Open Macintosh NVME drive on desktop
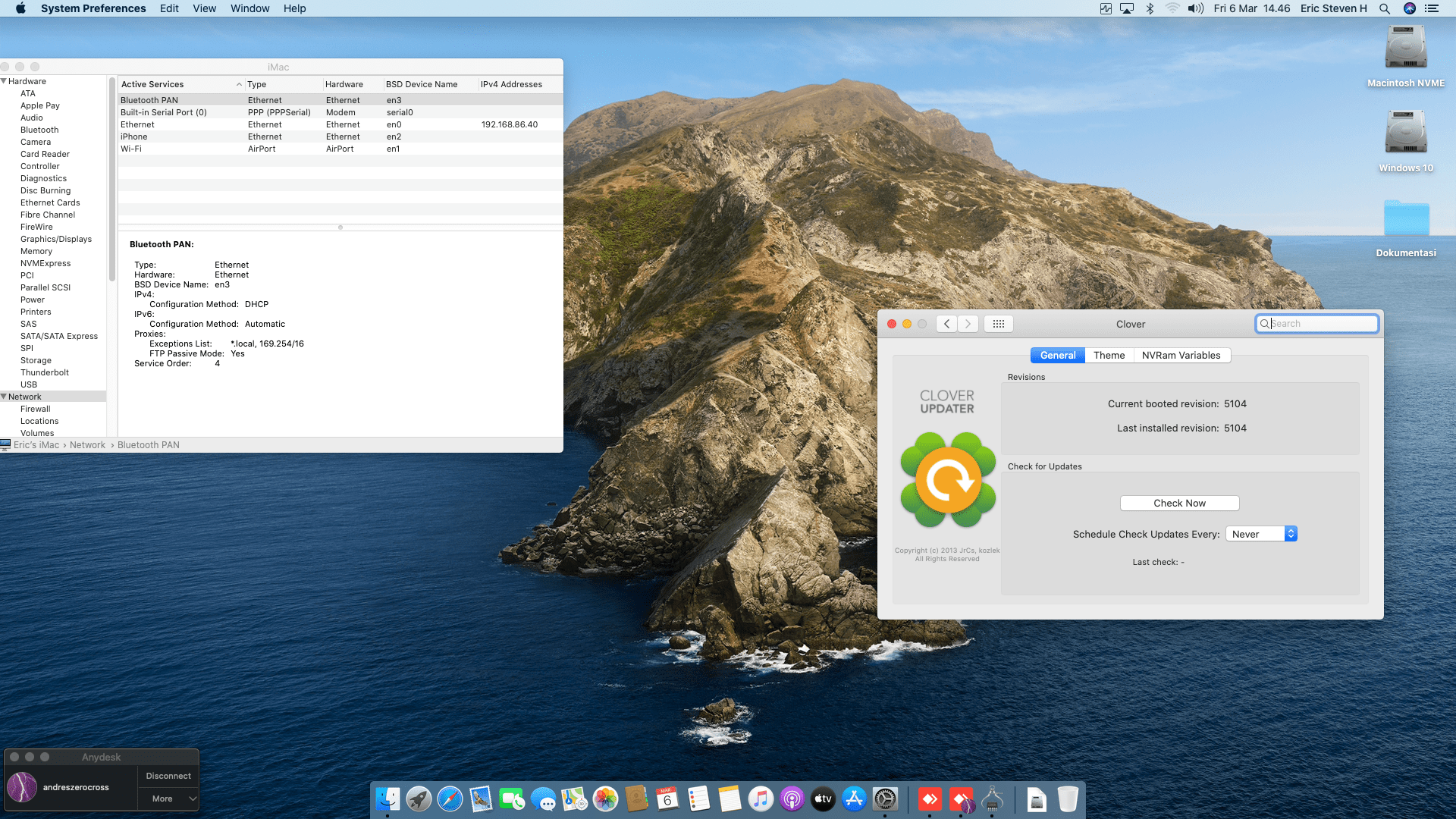 [x=1405, y=48]
